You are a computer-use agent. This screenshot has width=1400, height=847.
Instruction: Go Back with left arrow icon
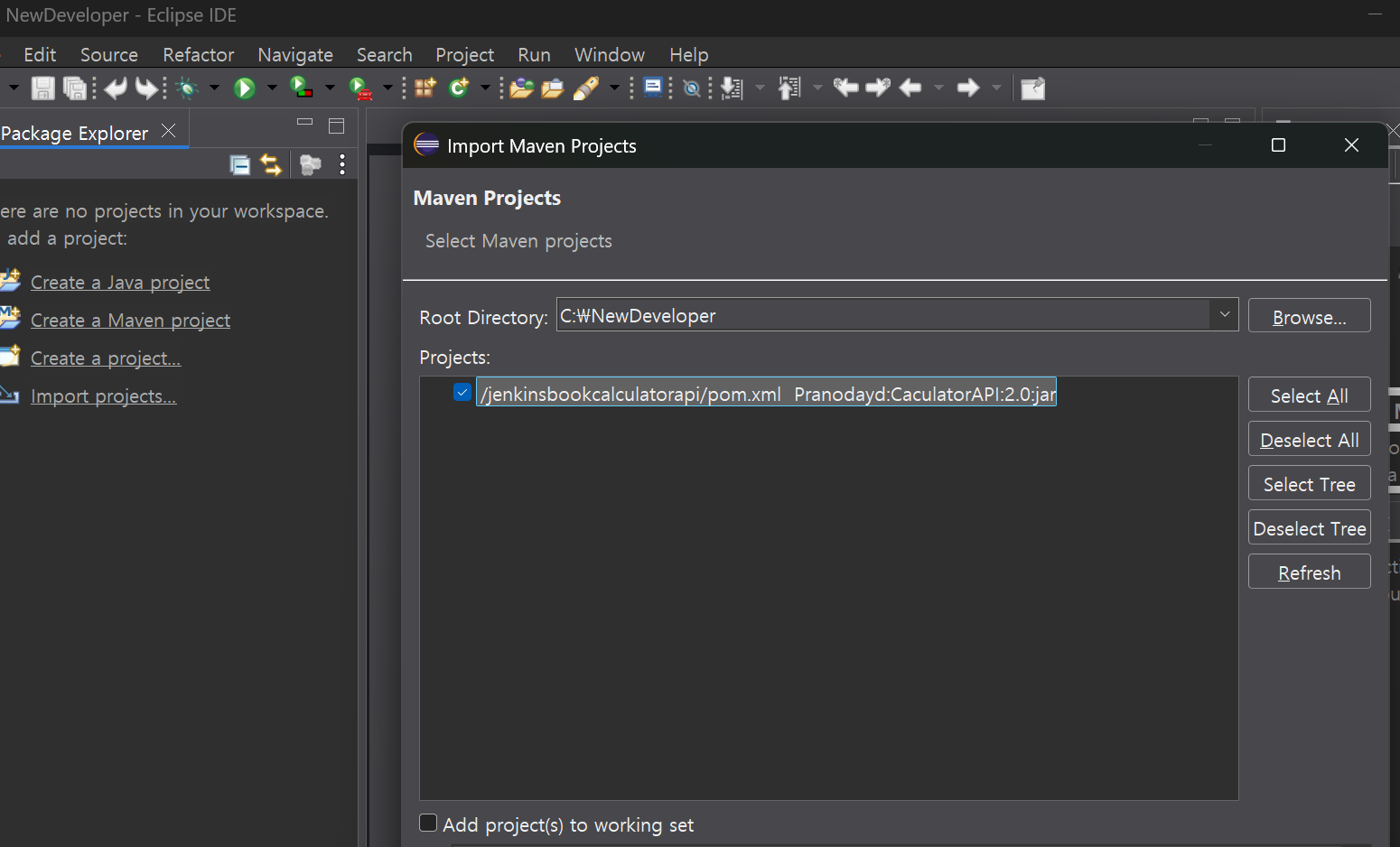tap(910, 88)
